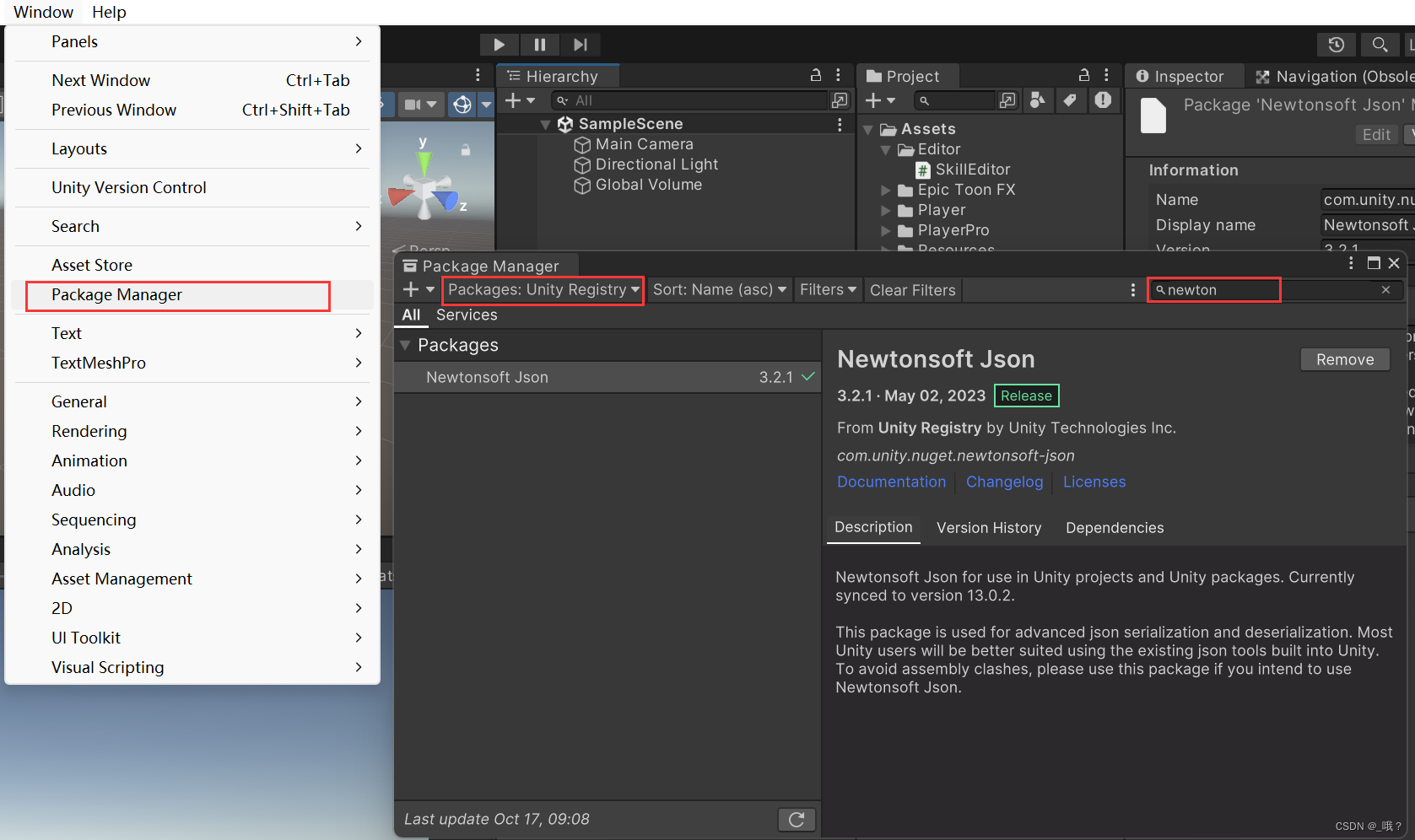Lock the Project panel with its padlock
Viewport: 1415px width, 840px height.
tap(1083, 75)
